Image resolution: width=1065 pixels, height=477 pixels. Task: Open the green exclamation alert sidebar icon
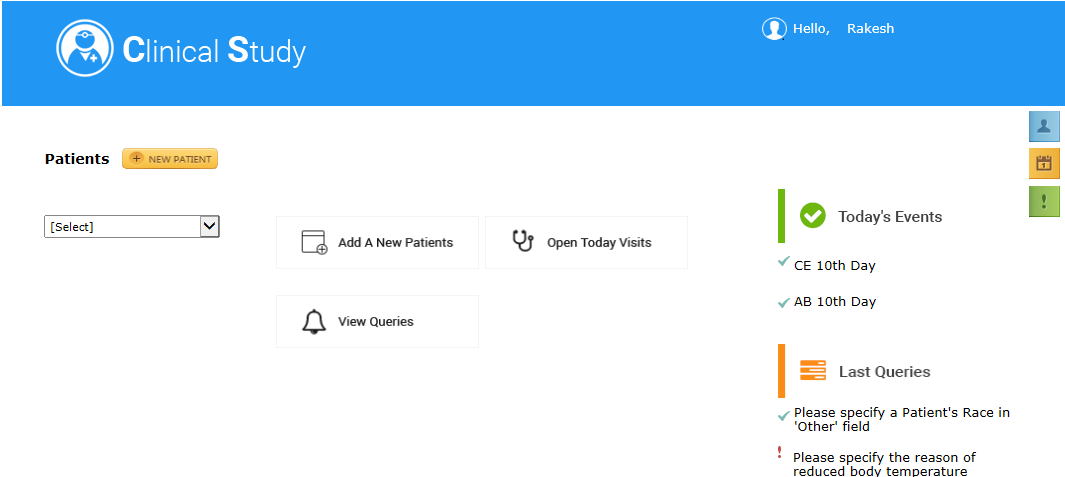pyautogui.click(x=1044, y=202)
